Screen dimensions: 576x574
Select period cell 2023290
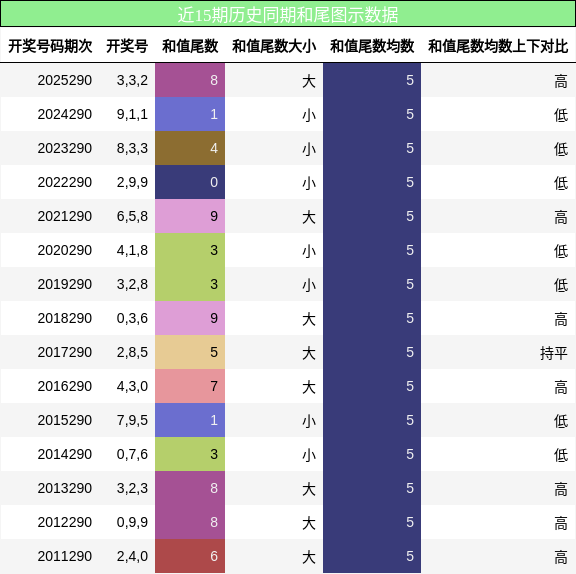[x=65, y=148]
